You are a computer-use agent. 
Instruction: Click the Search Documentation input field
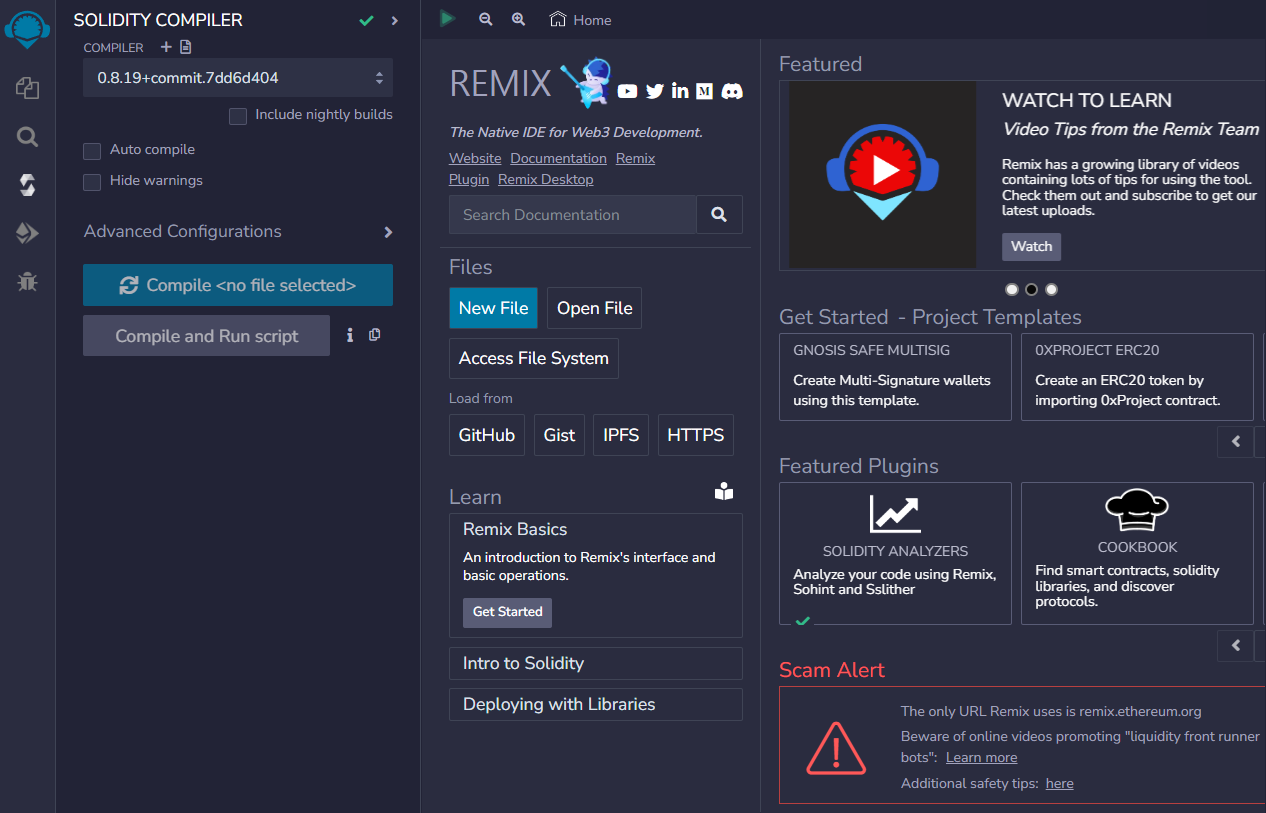click(x=573, y=215)
